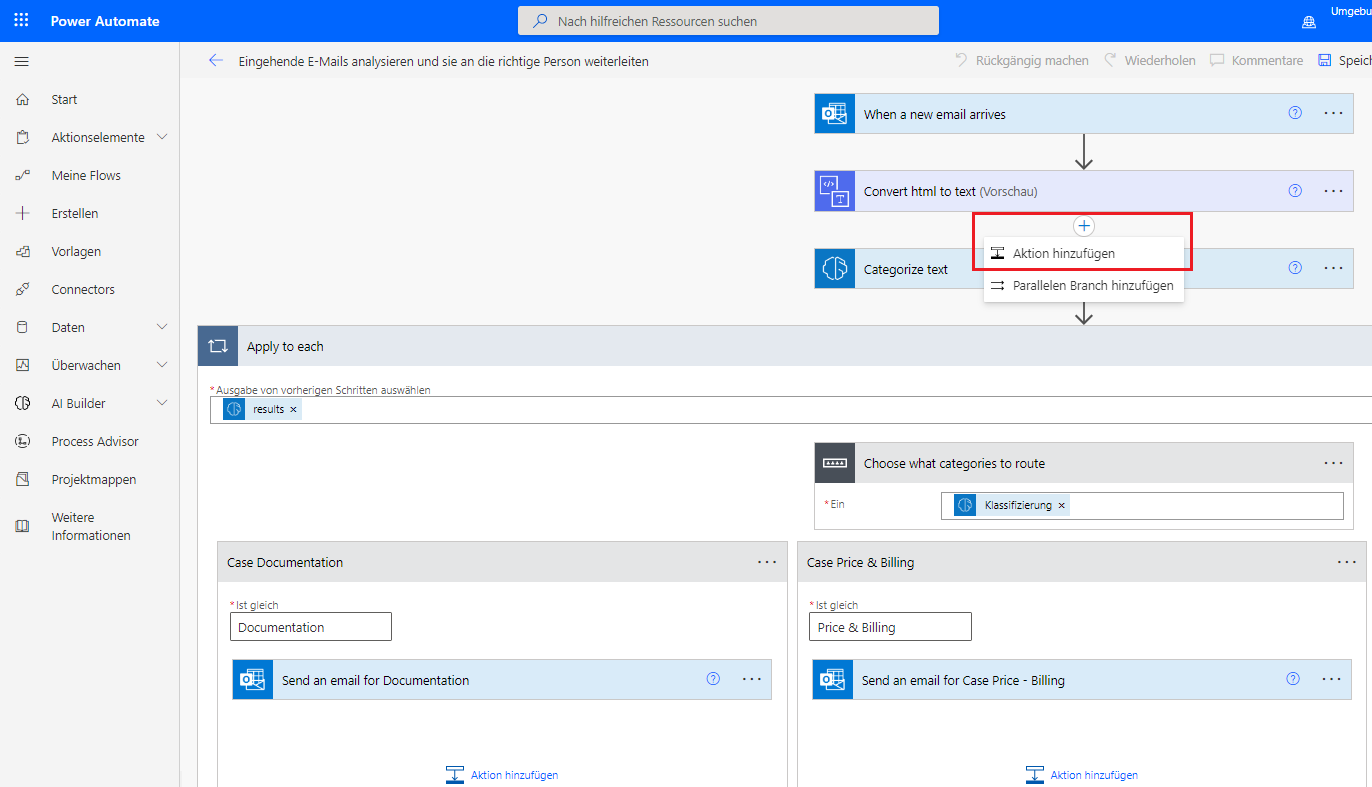Image resolution: width=1372 pixels, height=787 pixels.
Task: Focus the 'Nach hilfreichen Ressourcen suchen' search box
Action: (x=728, y=21)
